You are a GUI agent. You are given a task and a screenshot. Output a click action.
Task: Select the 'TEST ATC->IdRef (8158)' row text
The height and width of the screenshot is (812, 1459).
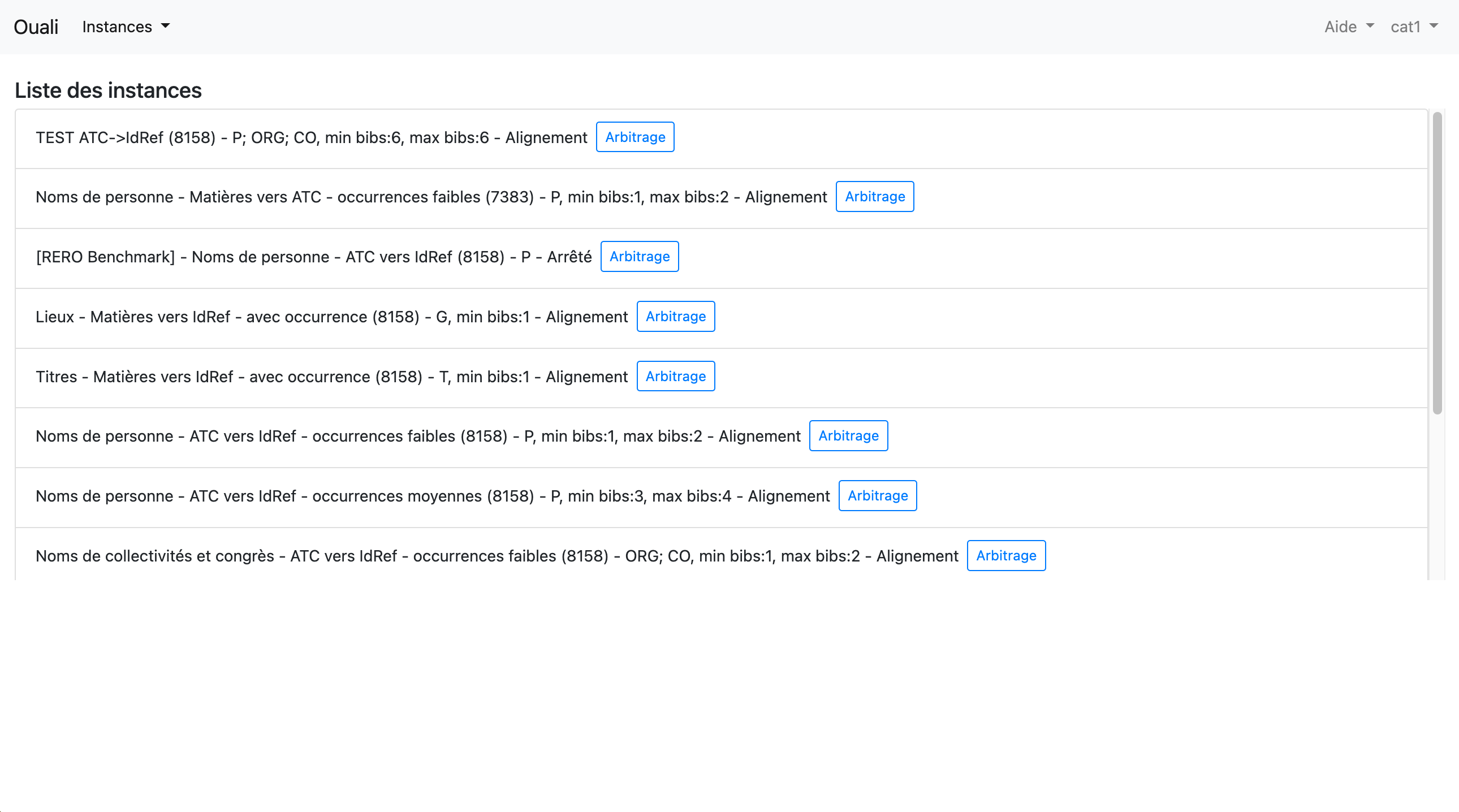pyautogui.click(x=312, y=137)
